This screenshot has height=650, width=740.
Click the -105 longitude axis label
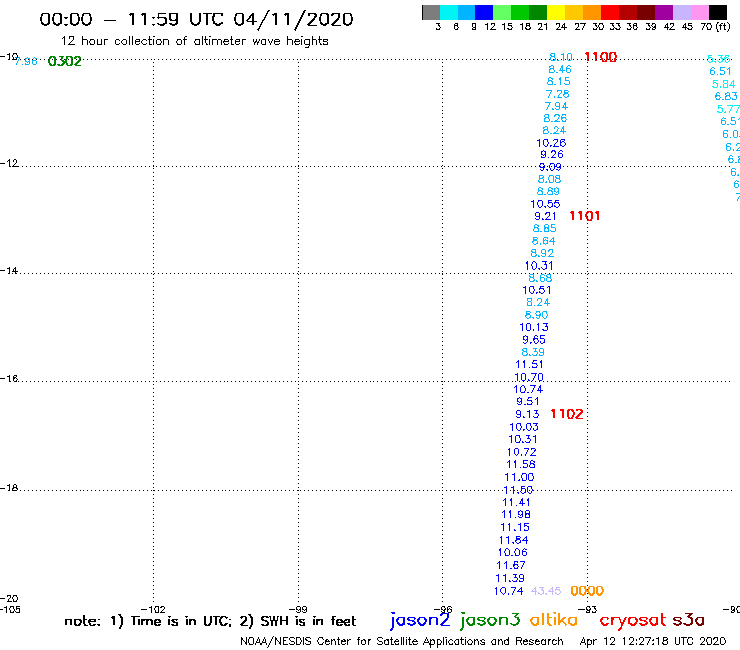pyautogui.click(x=10, y=609)
